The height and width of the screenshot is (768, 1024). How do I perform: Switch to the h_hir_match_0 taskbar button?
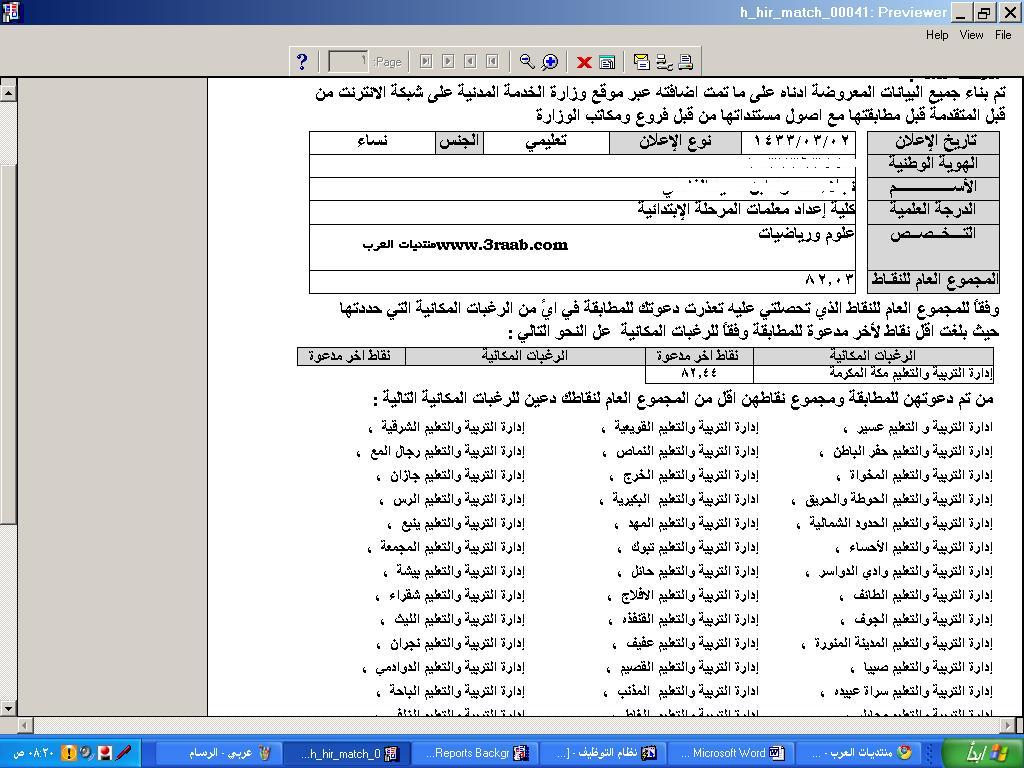point(345,753)
